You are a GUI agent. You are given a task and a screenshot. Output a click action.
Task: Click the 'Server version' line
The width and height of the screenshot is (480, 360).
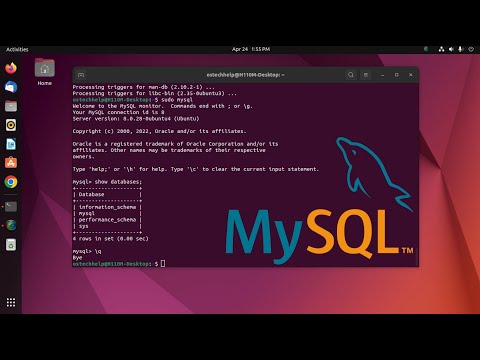[136, 119]
